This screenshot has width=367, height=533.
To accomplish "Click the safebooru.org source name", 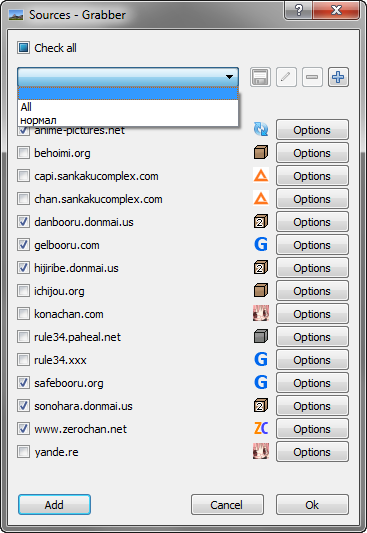I will (x=69, y=383).
